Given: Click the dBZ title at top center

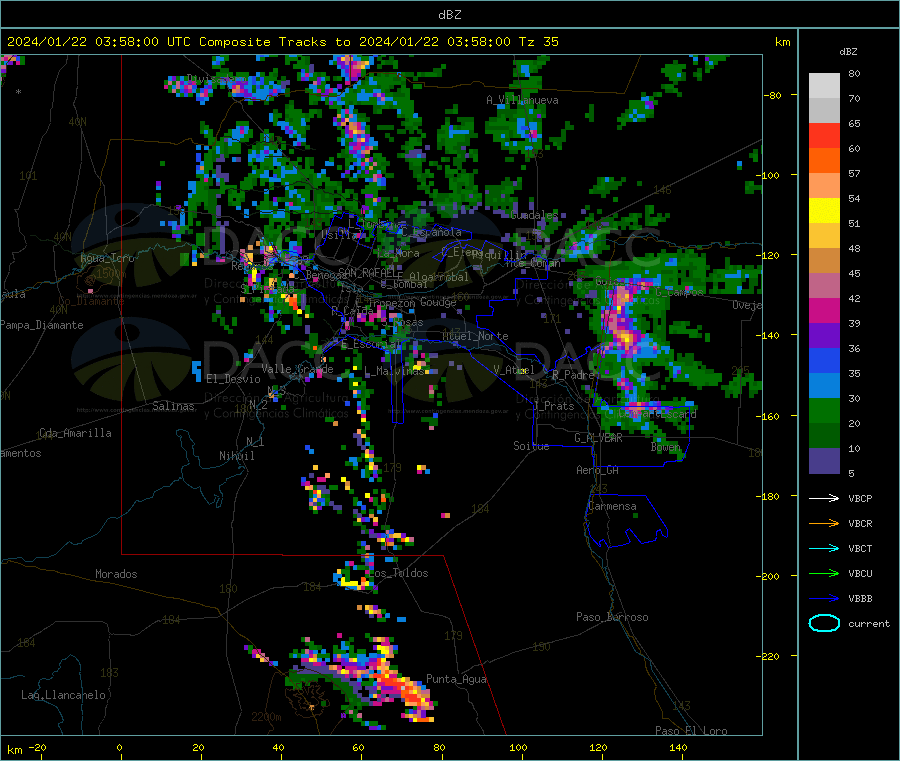Looking at the screenshot, I should point(449,15).
